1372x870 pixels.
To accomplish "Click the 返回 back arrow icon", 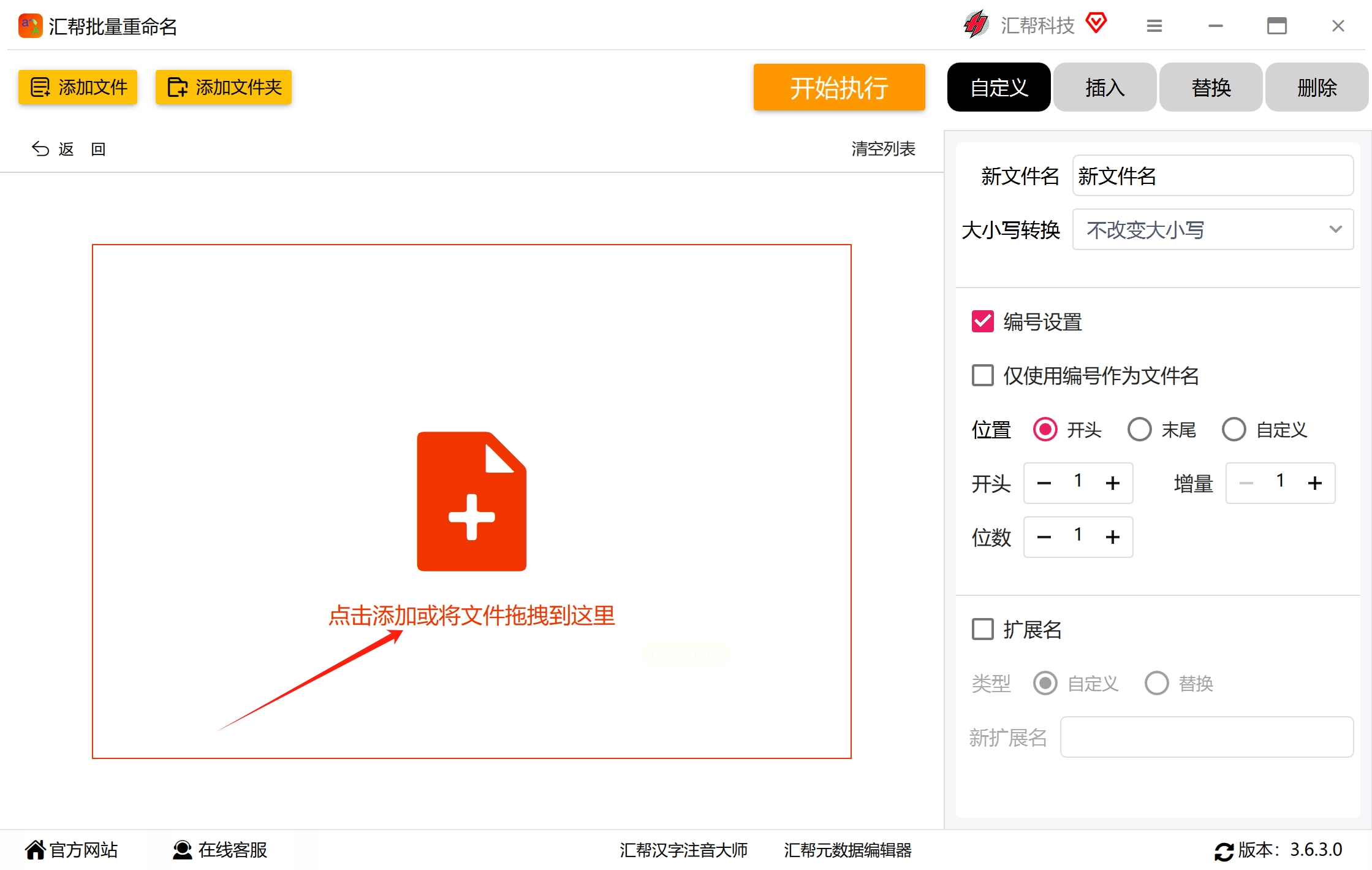I will coord(40,149).
